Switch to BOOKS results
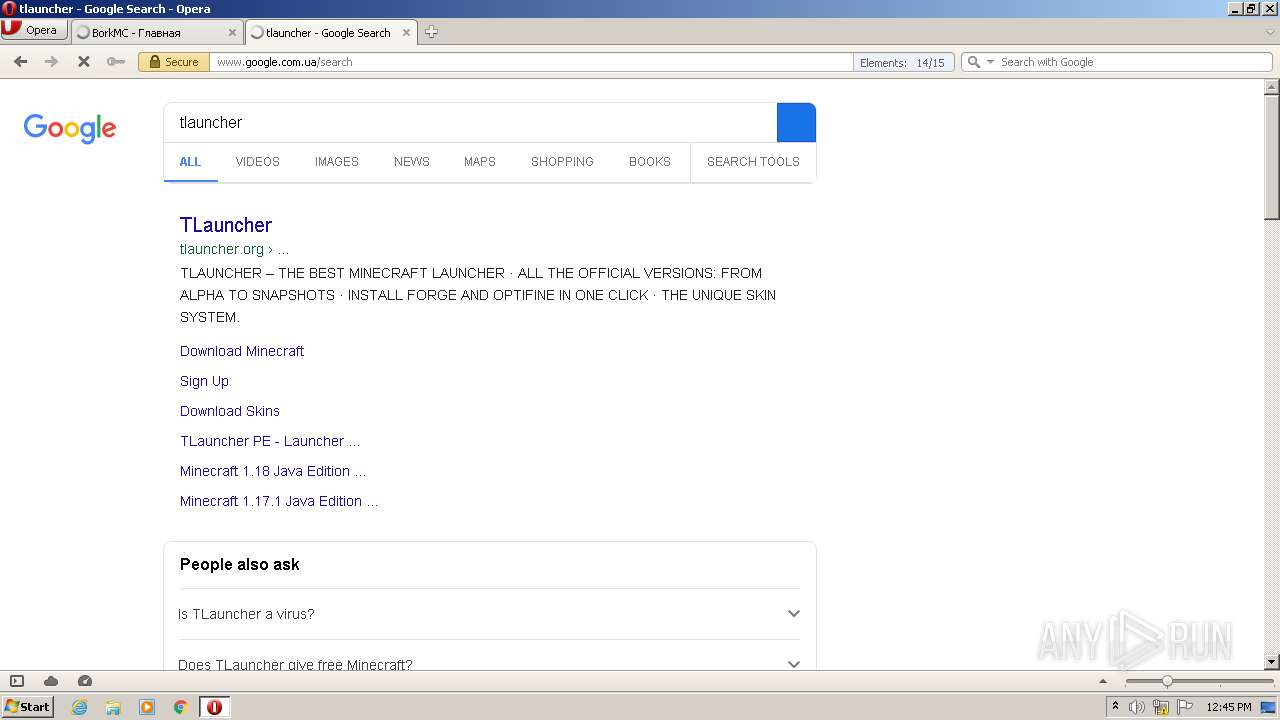 [x=649, y=161]
